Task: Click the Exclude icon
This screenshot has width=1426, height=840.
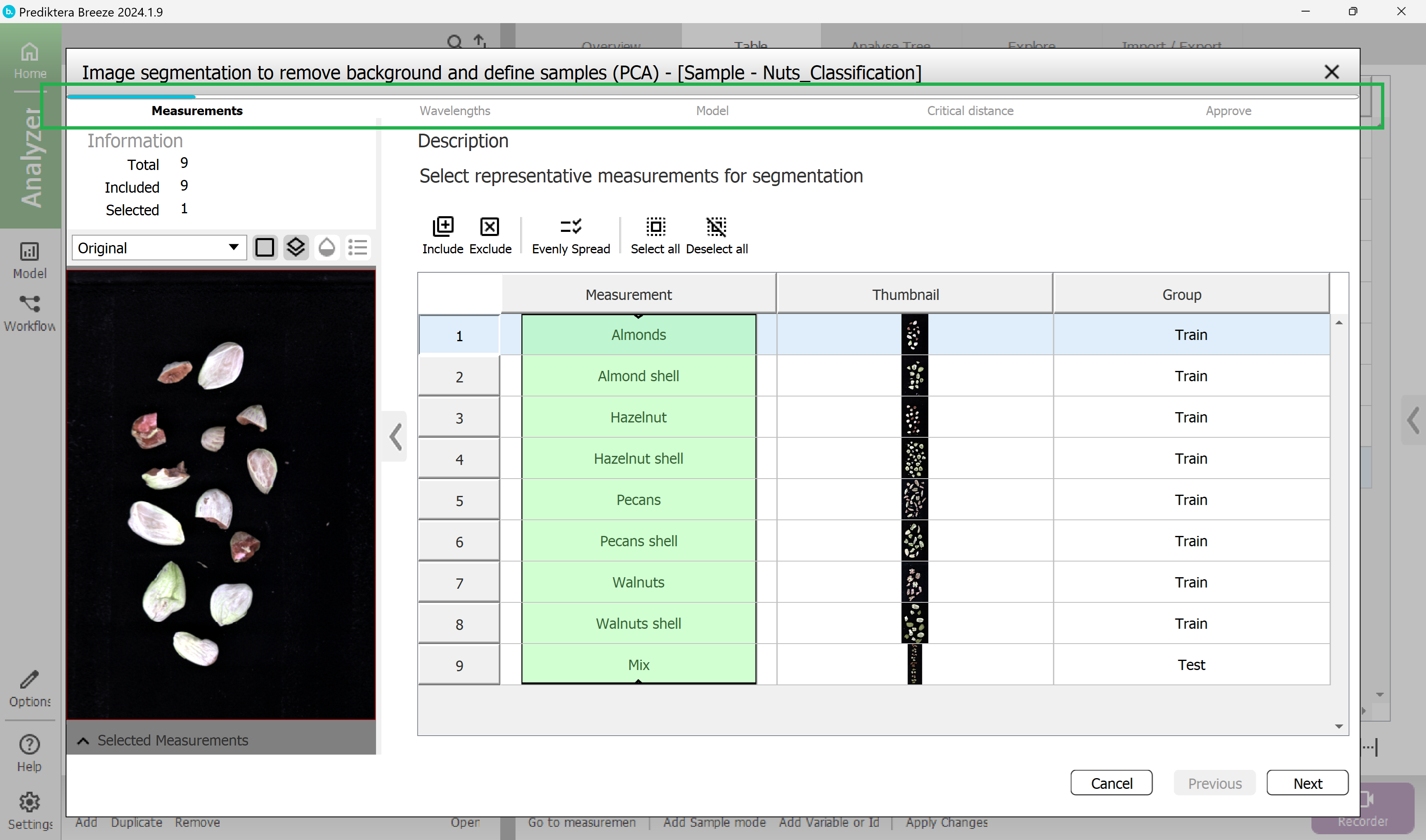Action: coord(490,227)
